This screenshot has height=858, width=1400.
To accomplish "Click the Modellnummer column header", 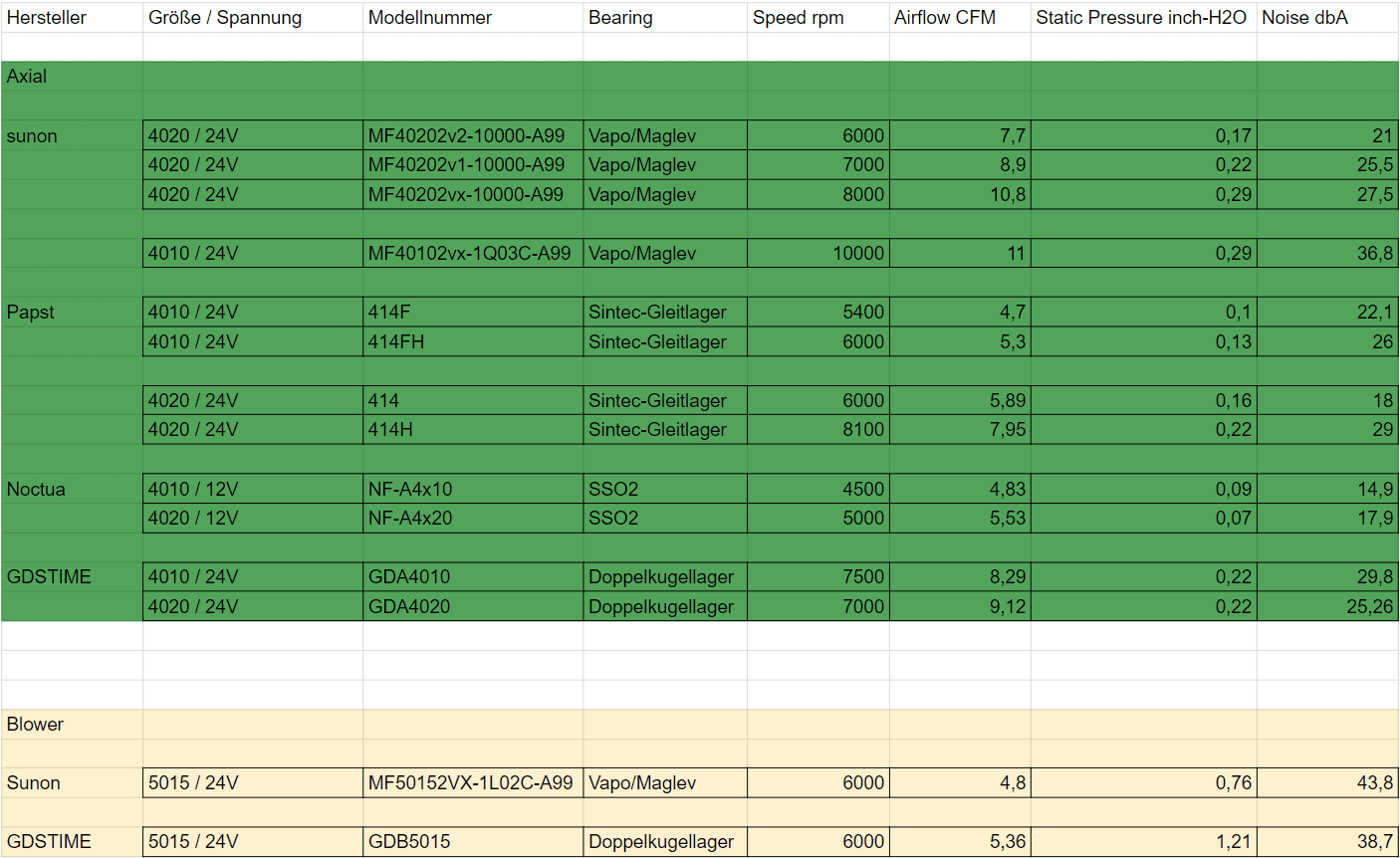I will click(x=473, y=18).
